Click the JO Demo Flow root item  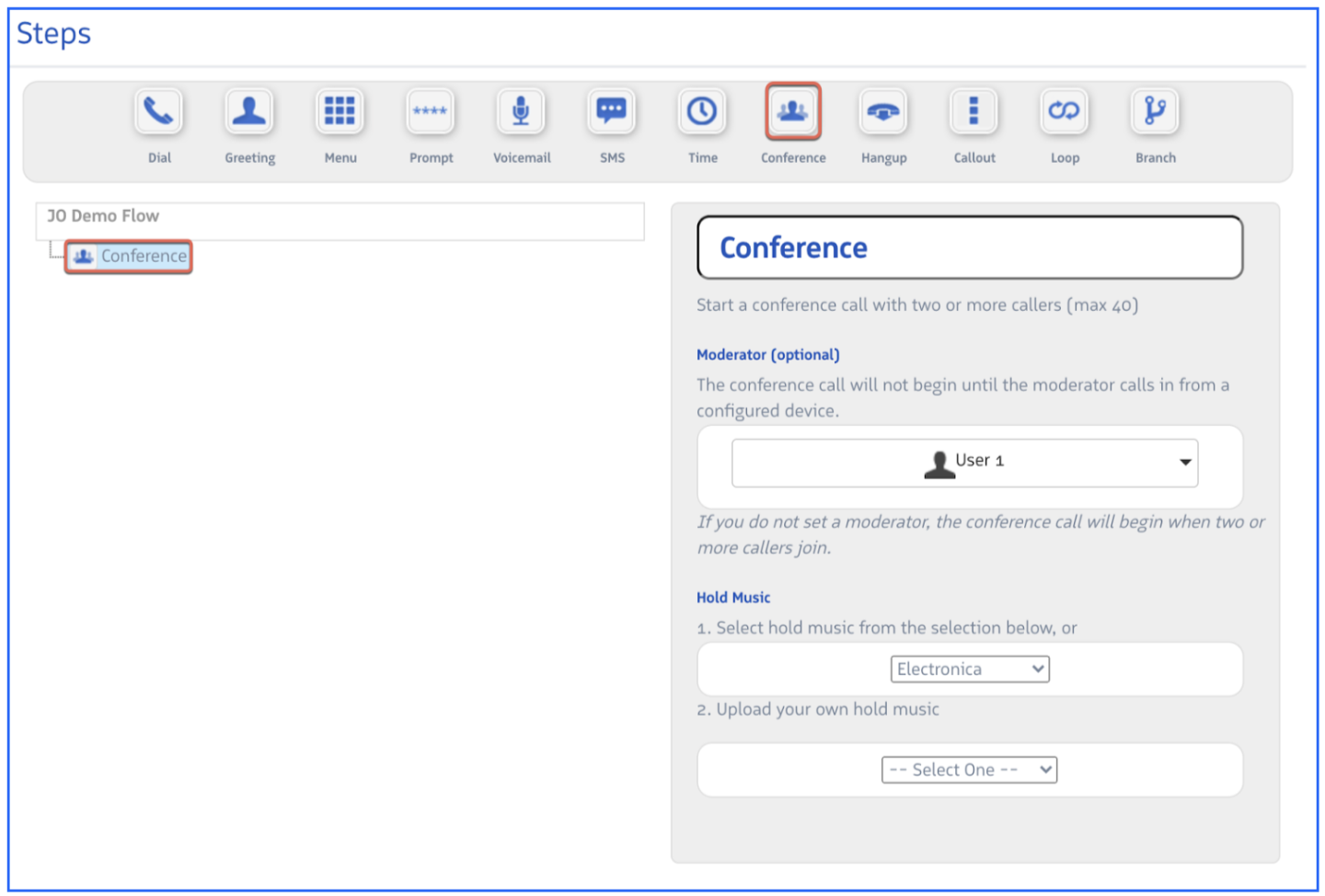103,216
